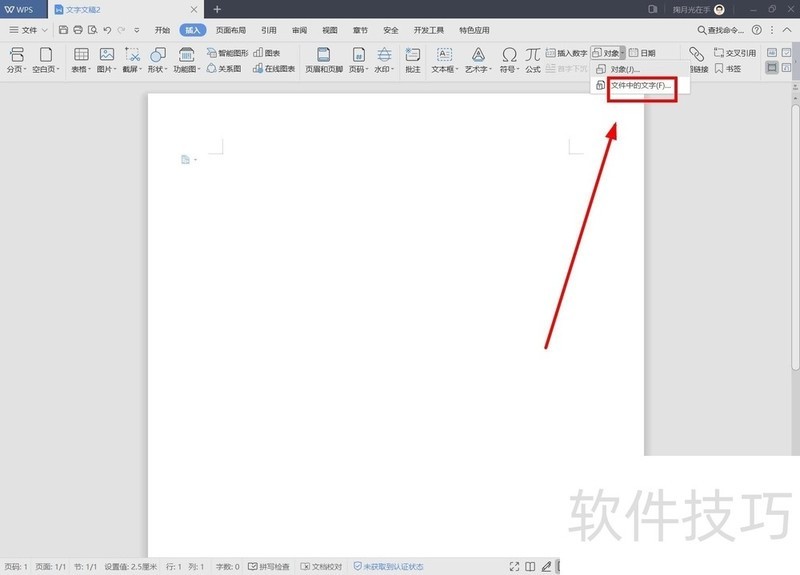The height and width of the screenshot is (575, 800).
Task: Switch to the 开始 ribbon tab
Action: click(x=162, y=30)
